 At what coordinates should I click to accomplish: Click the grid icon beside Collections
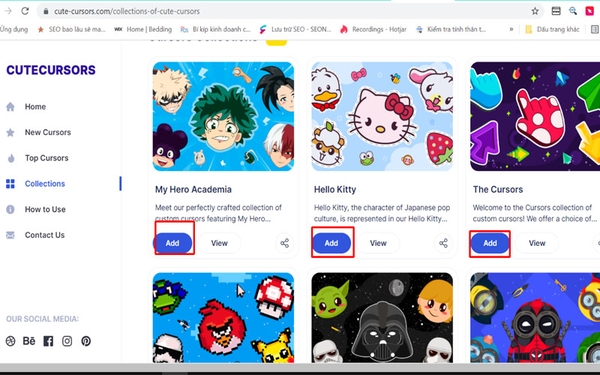pos(10,184)
